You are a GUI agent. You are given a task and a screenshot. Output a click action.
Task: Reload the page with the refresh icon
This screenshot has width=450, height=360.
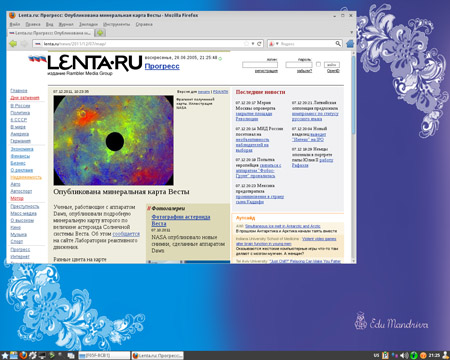259,44
